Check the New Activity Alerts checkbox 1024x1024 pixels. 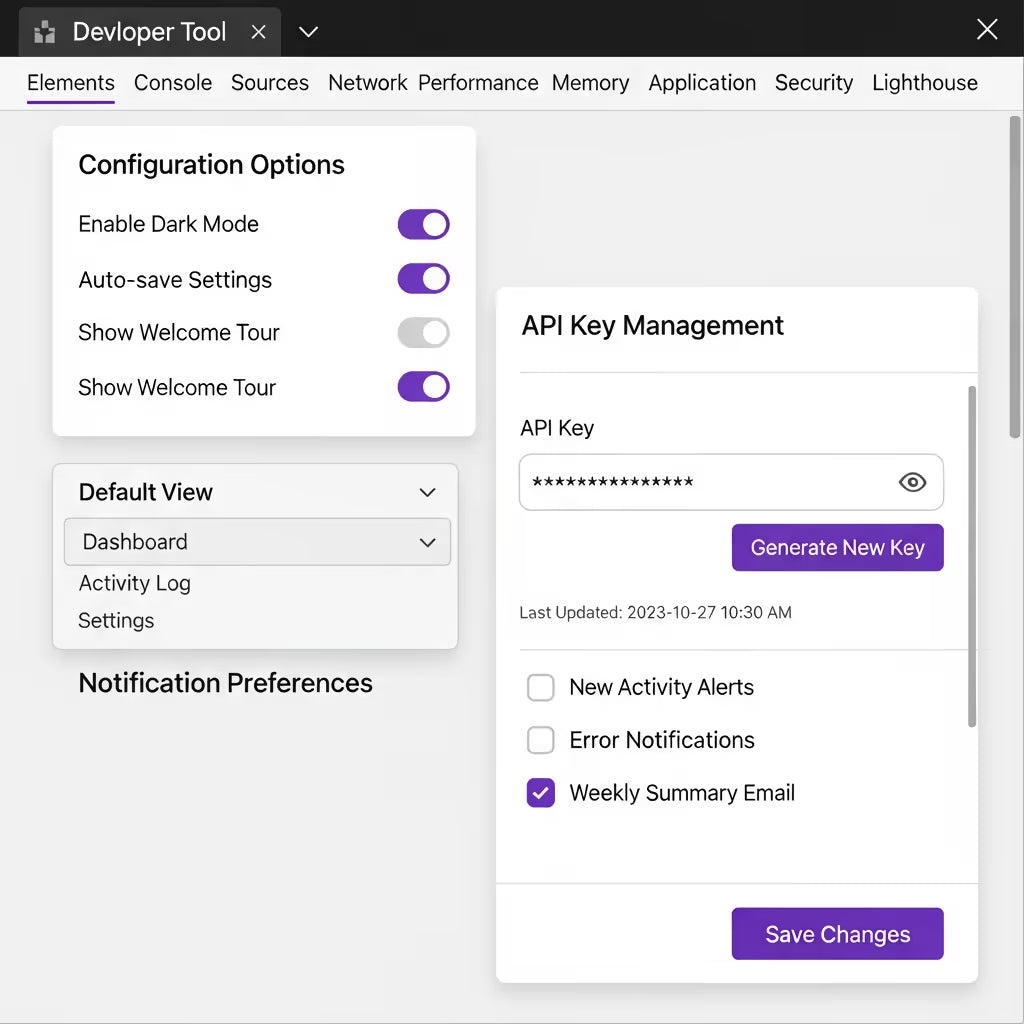[541, 687]
